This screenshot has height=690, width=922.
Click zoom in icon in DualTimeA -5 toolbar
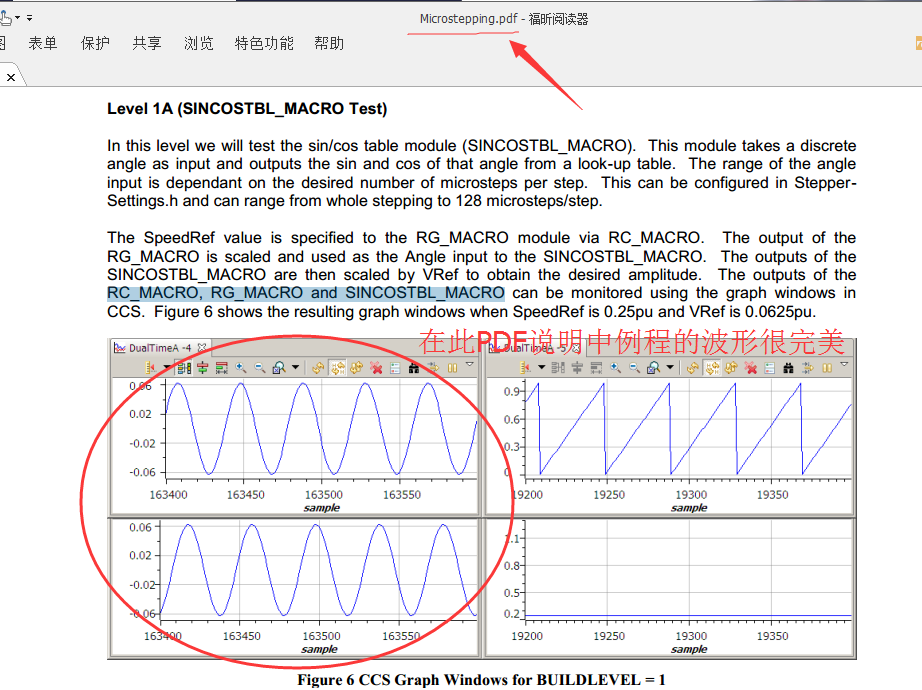615,368
